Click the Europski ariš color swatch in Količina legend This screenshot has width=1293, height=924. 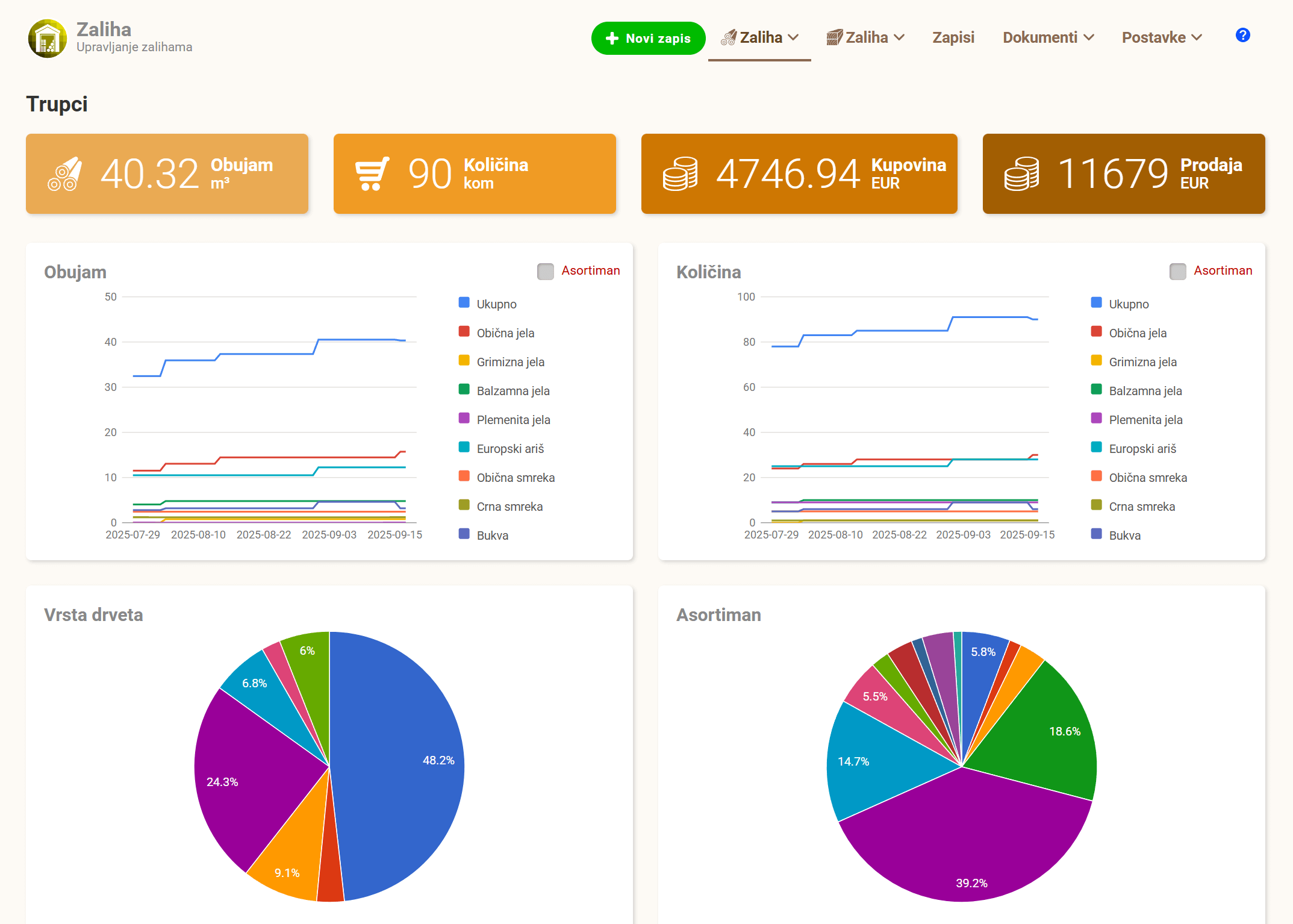[x=1096, y=448]
